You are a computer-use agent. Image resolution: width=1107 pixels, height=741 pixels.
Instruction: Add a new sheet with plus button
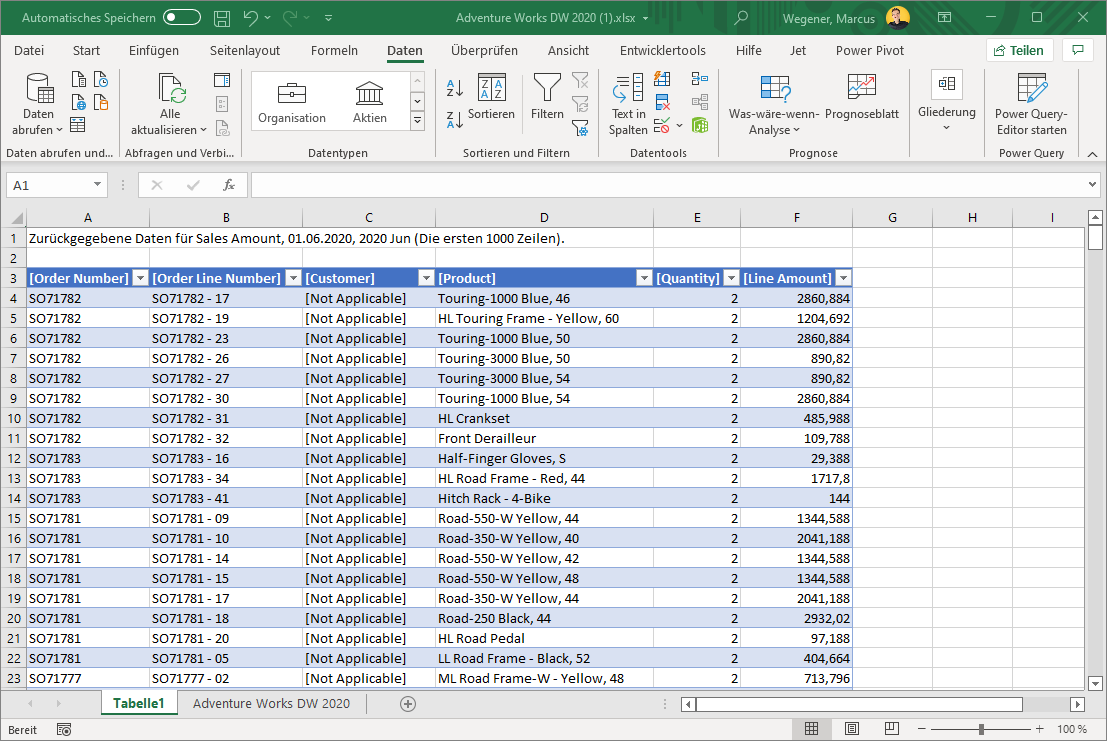[x=408, y=704]
